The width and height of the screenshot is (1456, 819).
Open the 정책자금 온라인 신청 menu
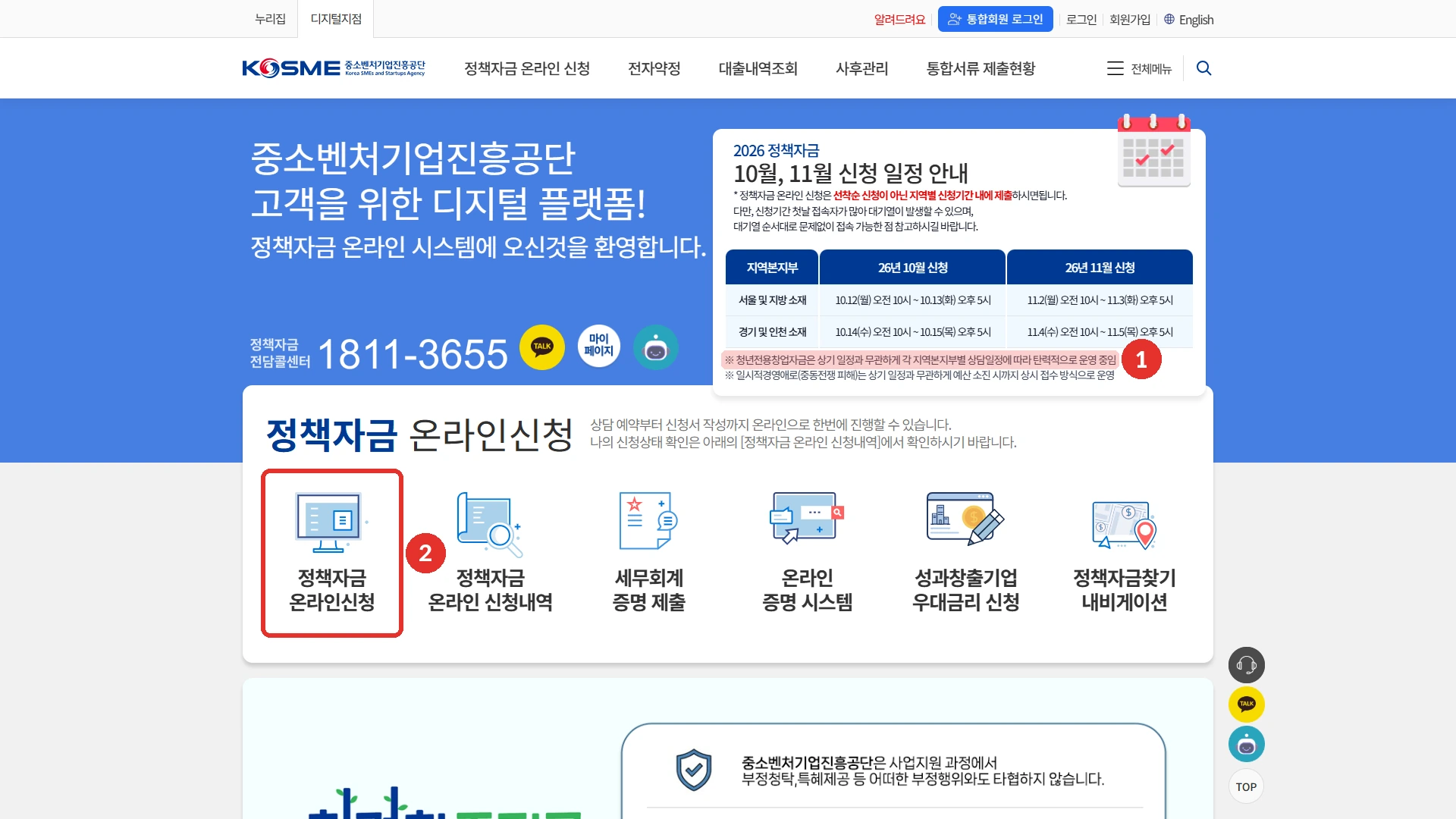click(527, 68)
